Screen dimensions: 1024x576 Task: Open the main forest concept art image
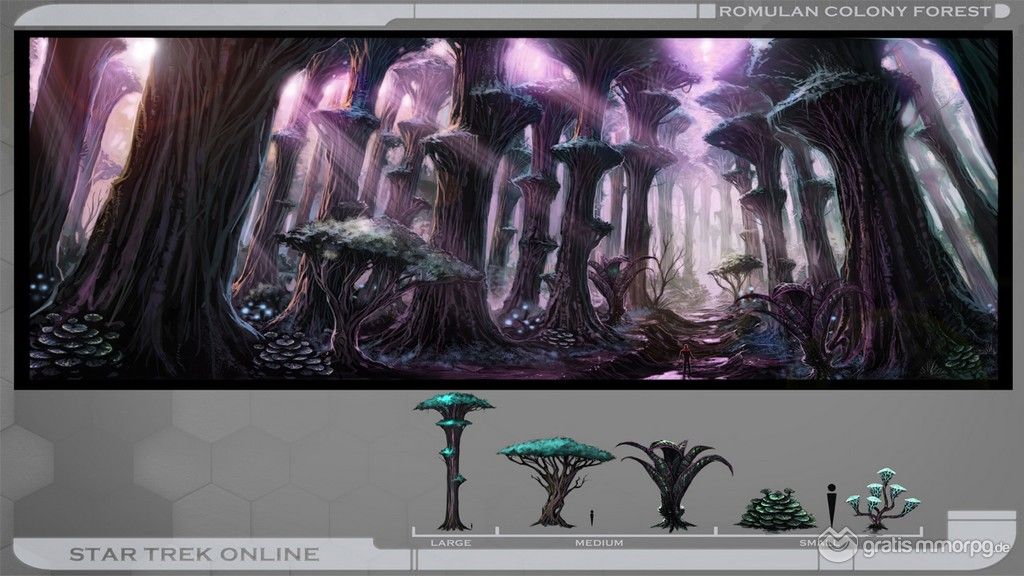pyautogui.click(x=512, y=208)
